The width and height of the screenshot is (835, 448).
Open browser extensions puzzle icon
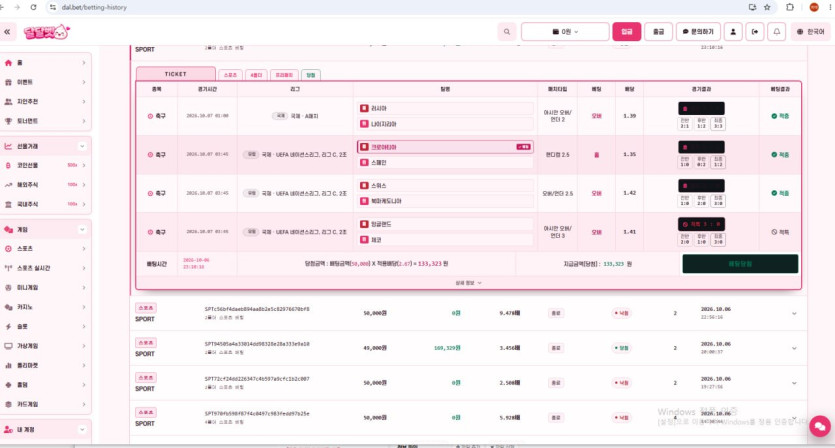click(790, 7)
